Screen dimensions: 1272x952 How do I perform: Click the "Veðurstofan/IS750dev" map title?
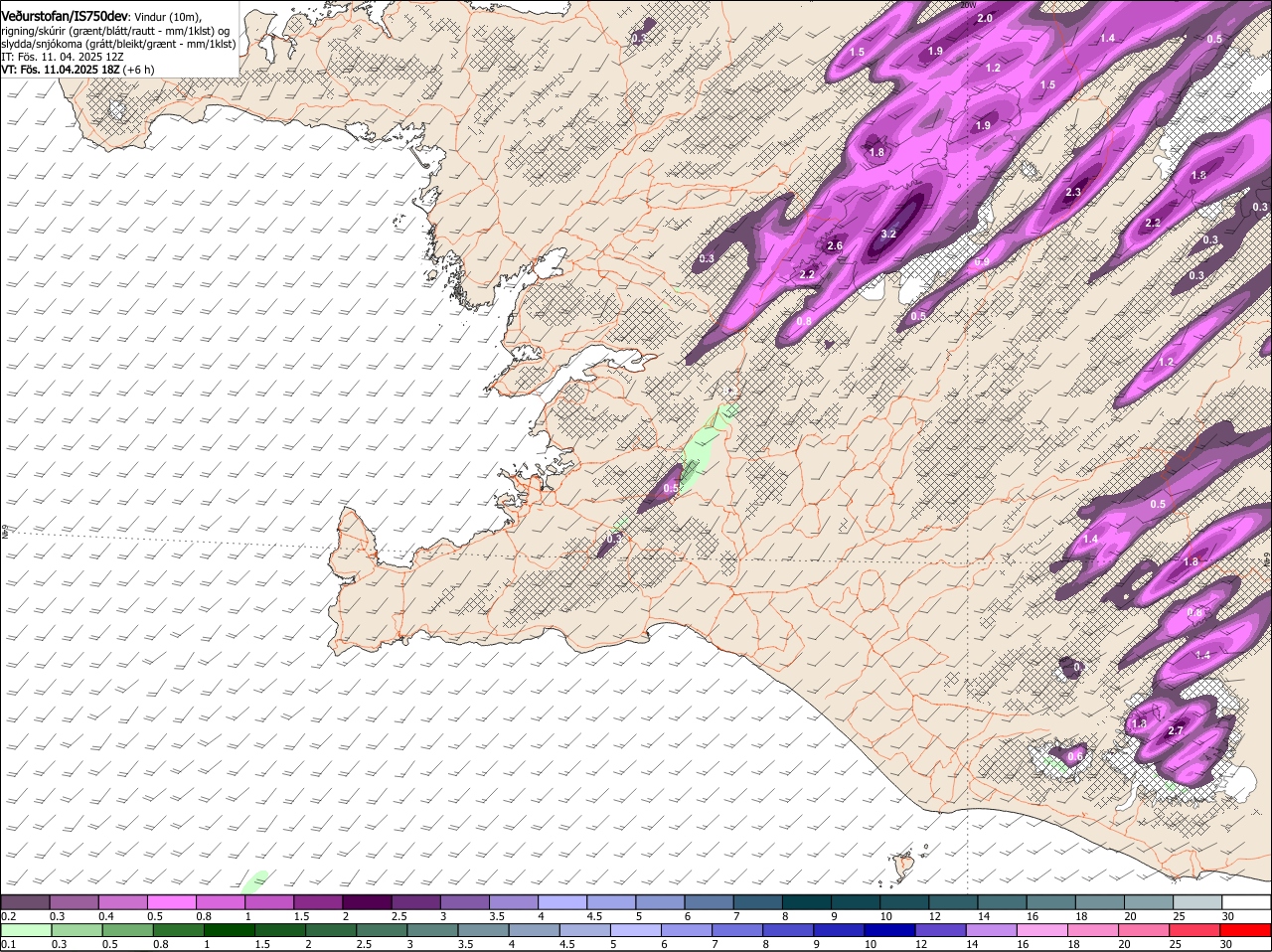65,17
